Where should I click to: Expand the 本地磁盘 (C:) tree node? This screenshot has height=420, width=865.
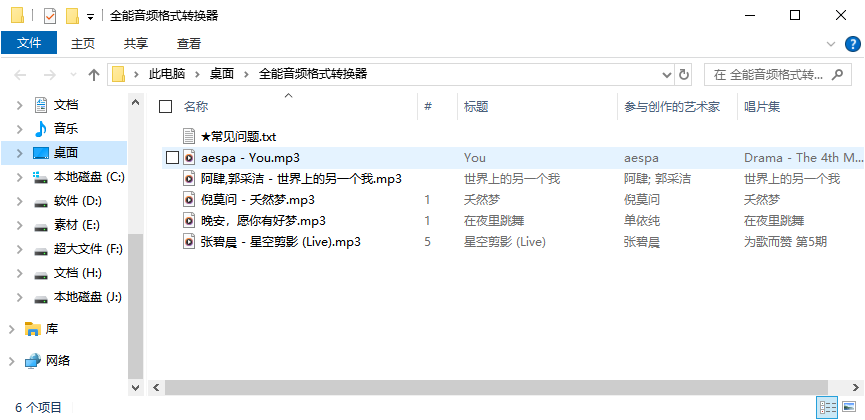[20, 177]
